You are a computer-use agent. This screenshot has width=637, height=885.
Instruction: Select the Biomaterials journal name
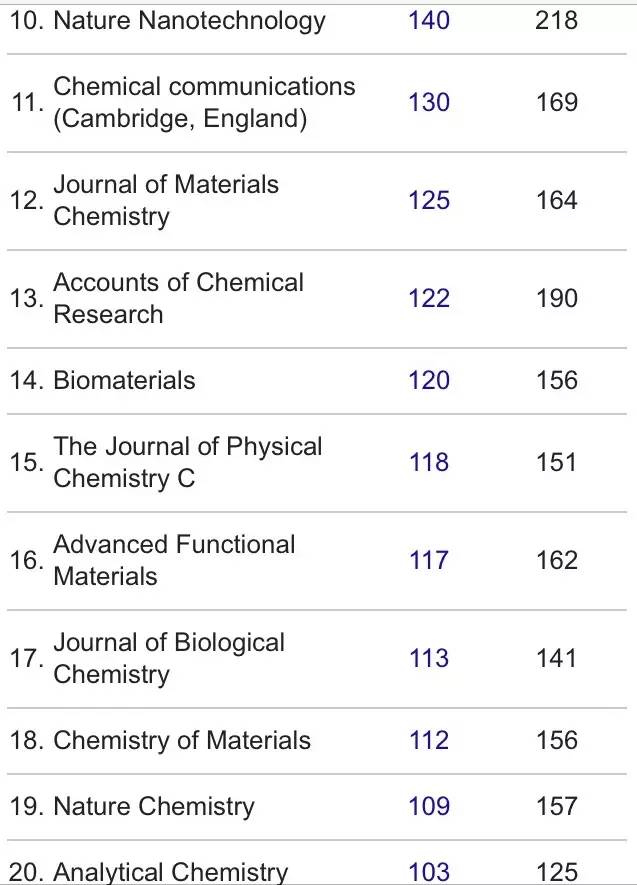point(124,380)
